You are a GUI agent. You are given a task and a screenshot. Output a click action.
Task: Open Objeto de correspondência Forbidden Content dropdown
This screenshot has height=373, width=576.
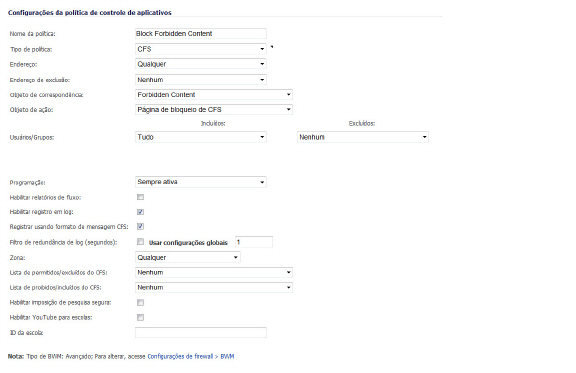click(214, 95)
